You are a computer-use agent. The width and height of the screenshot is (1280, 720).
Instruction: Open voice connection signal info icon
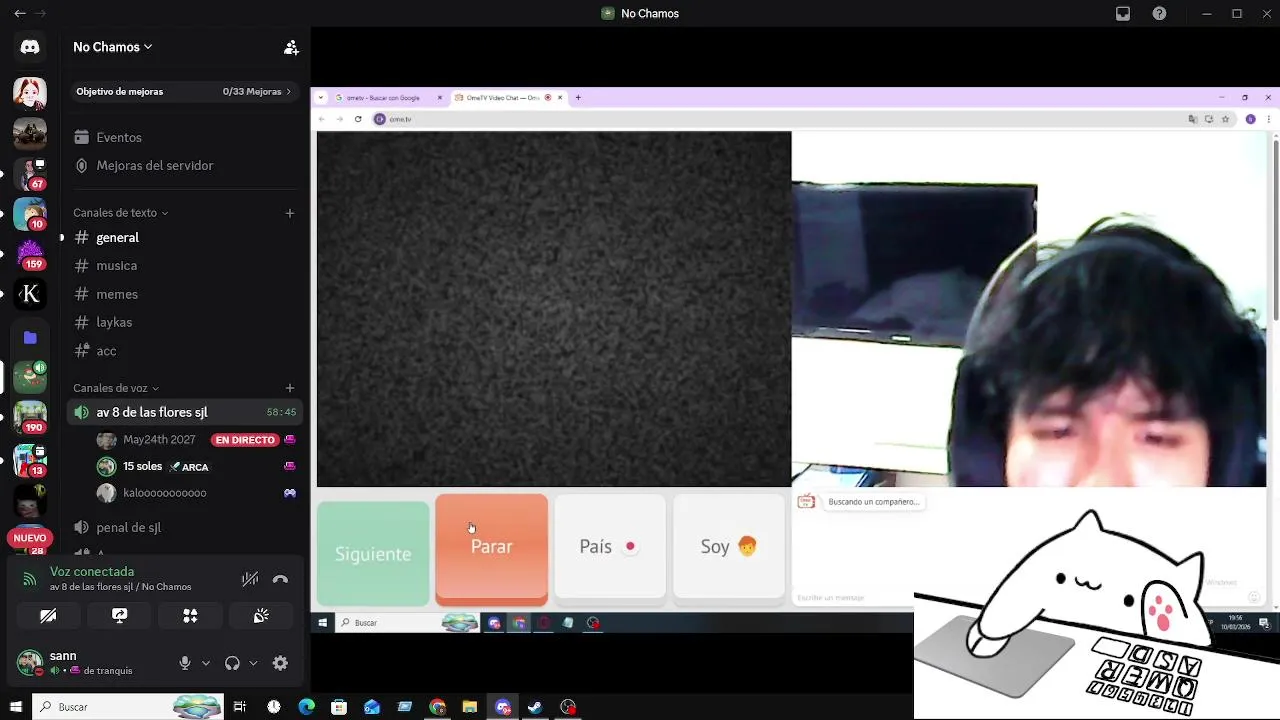(x=30, y=579)
